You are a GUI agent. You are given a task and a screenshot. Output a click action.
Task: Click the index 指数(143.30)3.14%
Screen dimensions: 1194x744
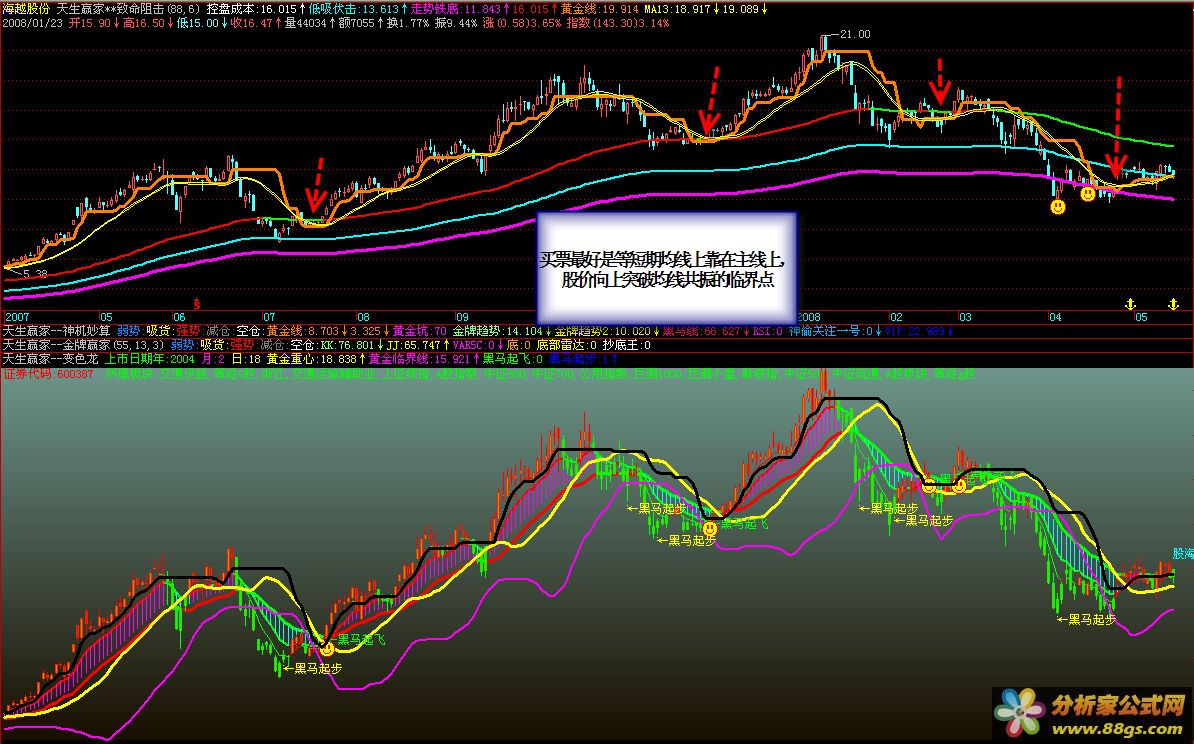pyautogui.click(x=618, y=23)
